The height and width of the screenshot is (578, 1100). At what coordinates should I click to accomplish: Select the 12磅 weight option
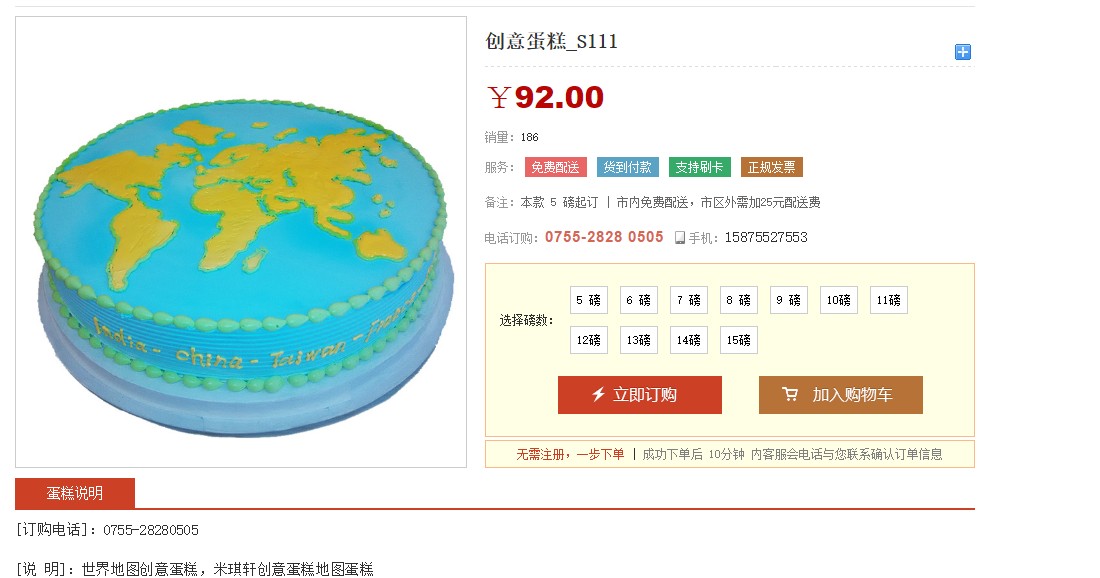coord(589,340)
